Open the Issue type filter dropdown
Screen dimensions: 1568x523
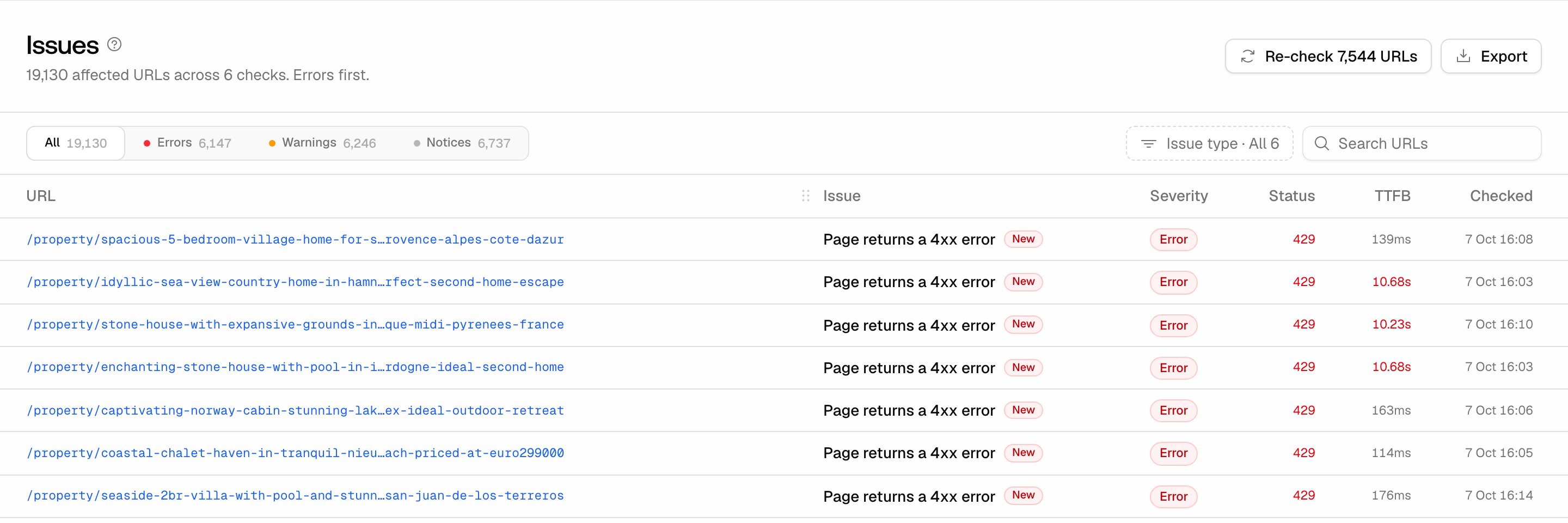tap(1209, 144)
